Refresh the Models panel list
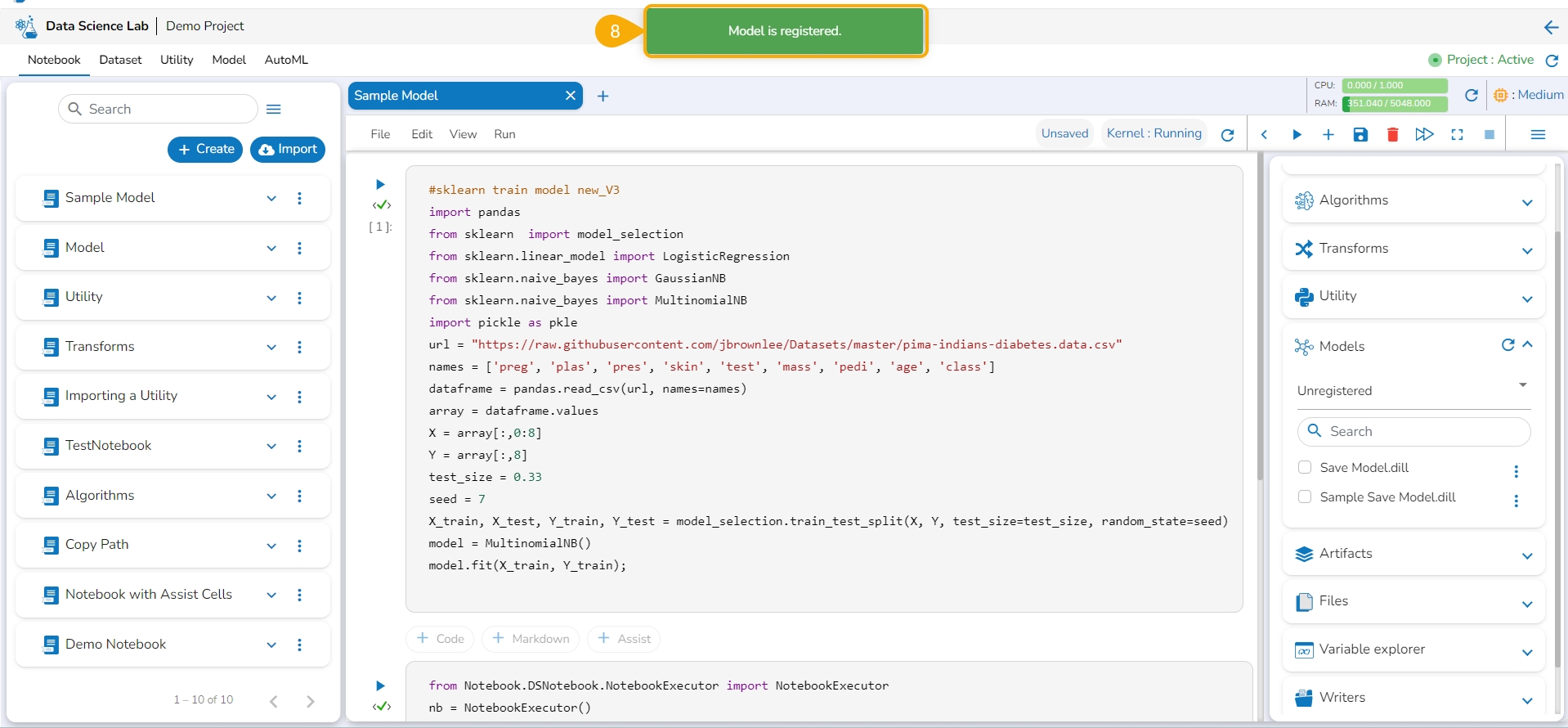Image resolution: width=1568 pixels, height=728 pixels. coord(1508,345)
